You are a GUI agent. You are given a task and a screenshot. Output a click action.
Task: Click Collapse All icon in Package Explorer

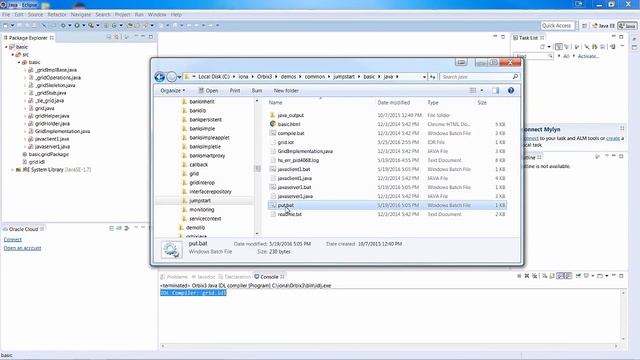coord(109,37)
